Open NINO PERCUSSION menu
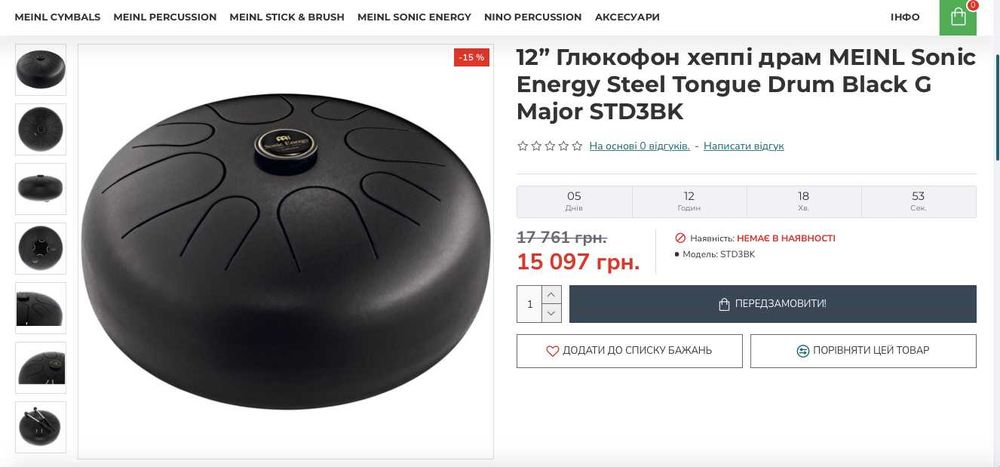This screenshot has height=467, width=1000. tap(533, 17)
